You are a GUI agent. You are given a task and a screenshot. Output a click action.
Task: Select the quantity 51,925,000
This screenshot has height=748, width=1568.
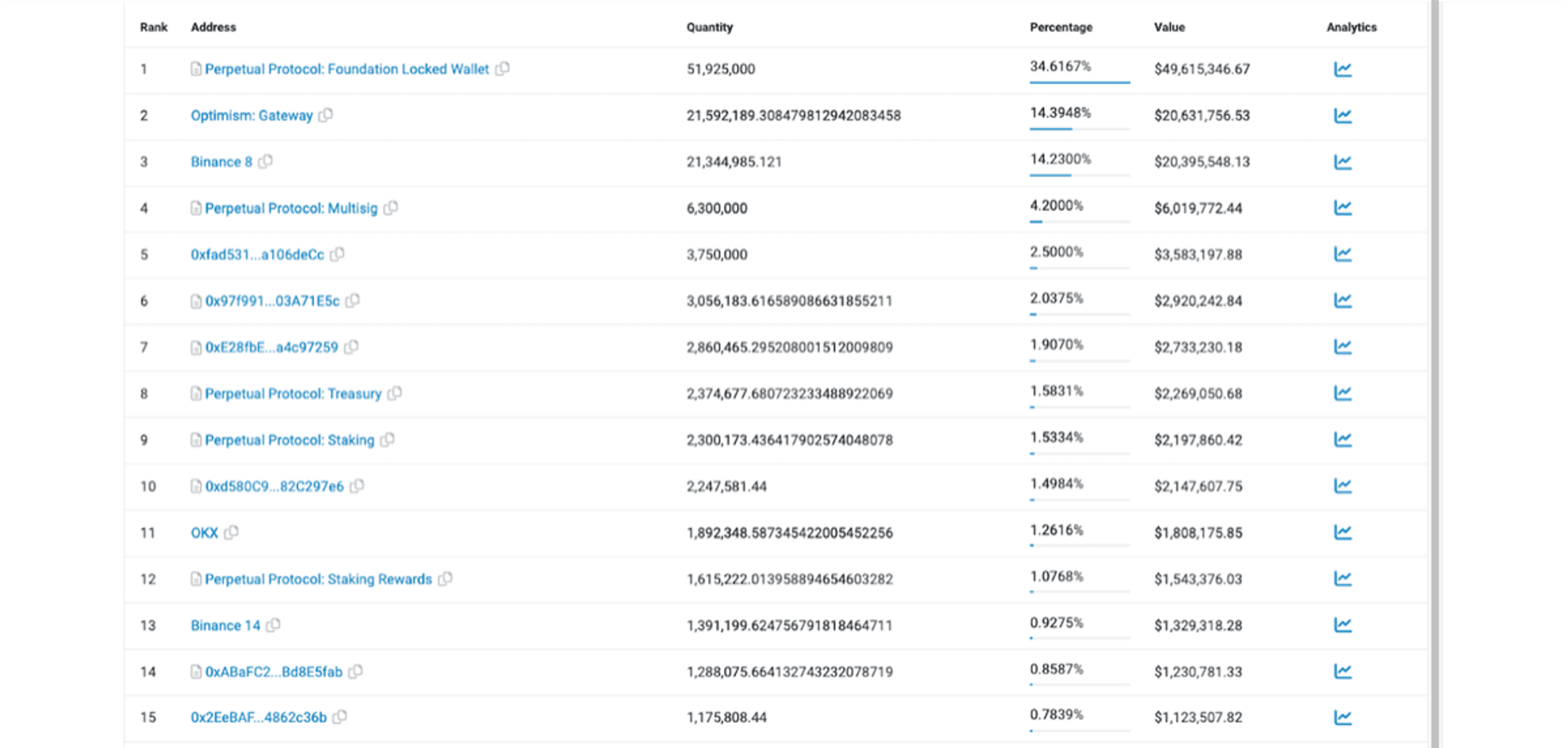pos(720,69)
